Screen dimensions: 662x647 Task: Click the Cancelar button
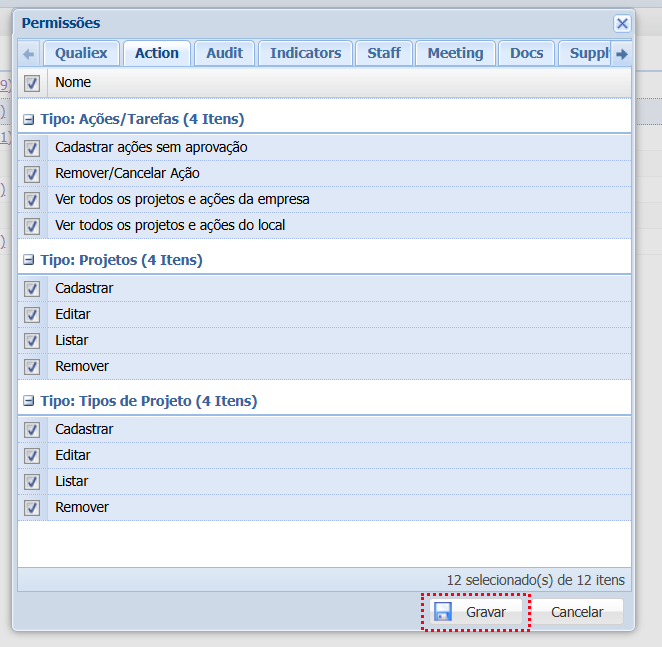click(577, 612)
